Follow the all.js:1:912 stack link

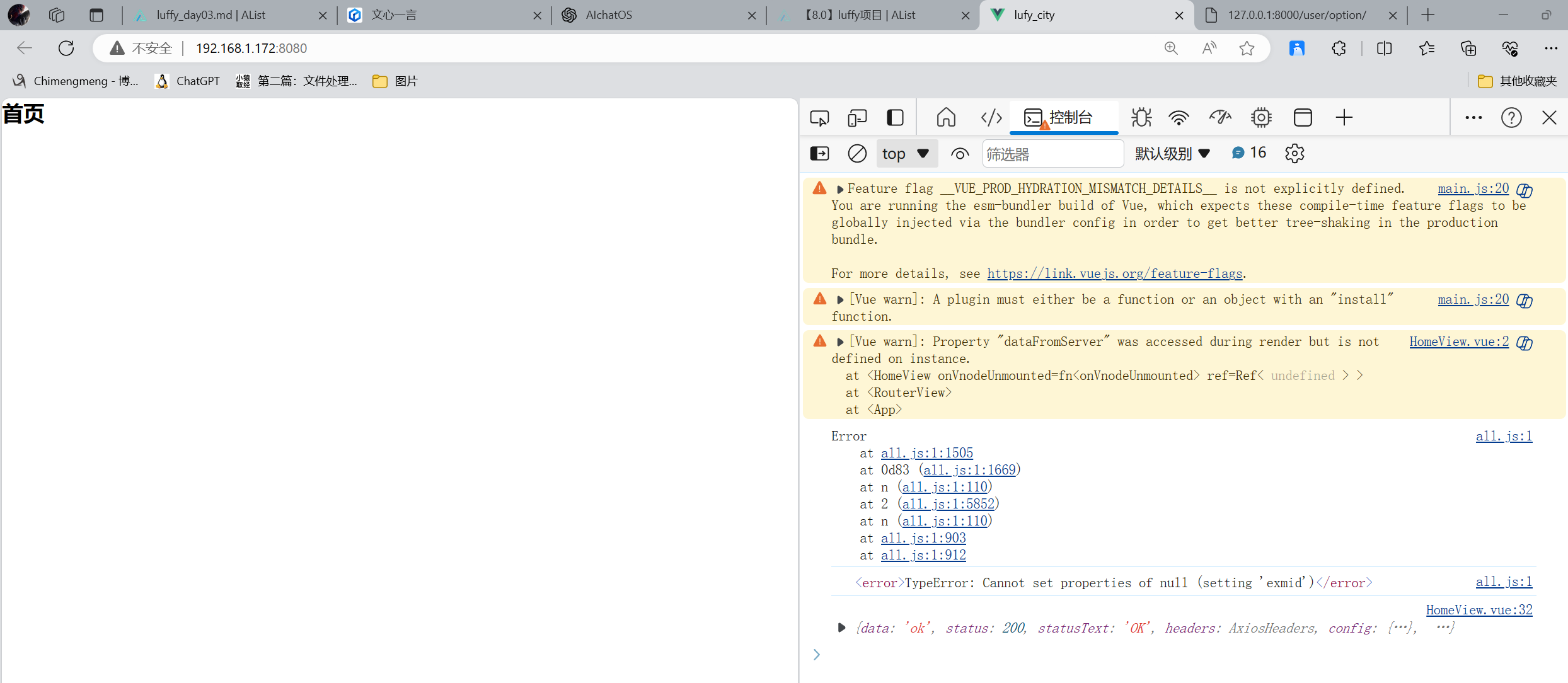(x=923, y=555)
